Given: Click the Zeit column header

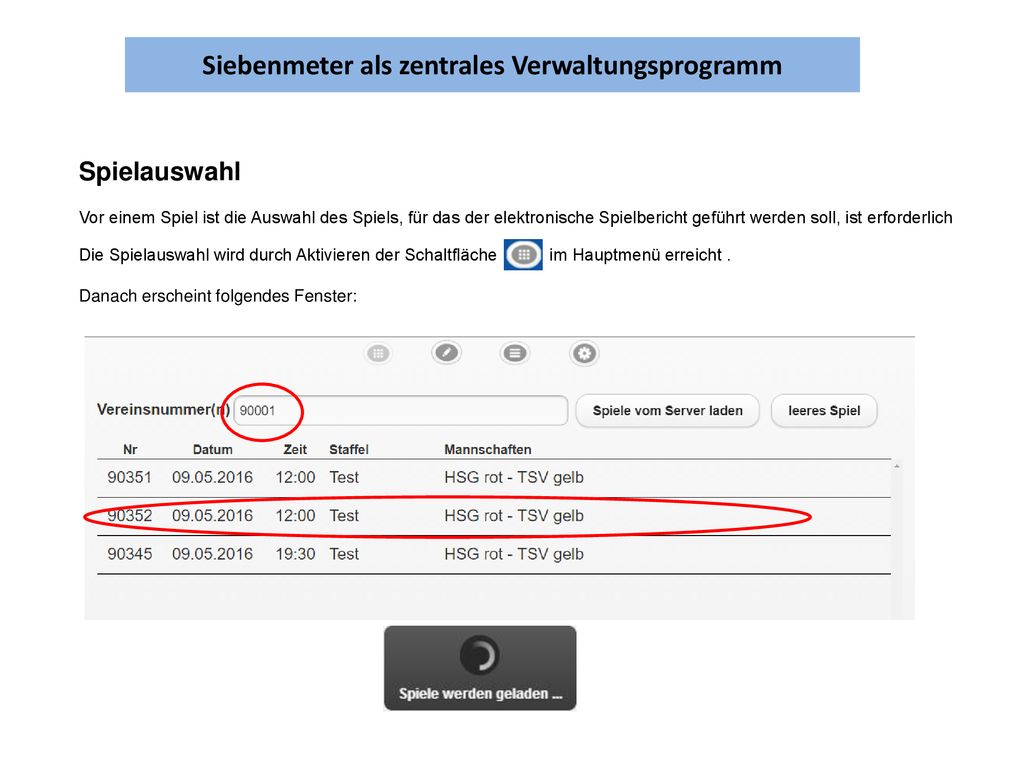Looking at the screenshot, I should tap(295, 449).
